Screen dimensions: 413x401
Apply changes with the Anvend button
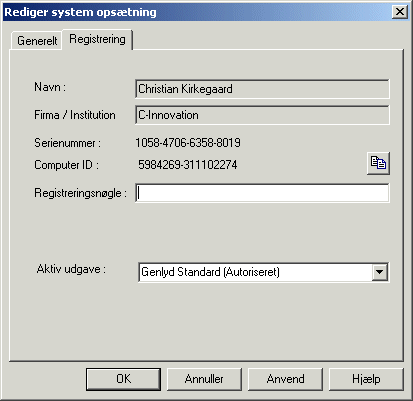285,379
